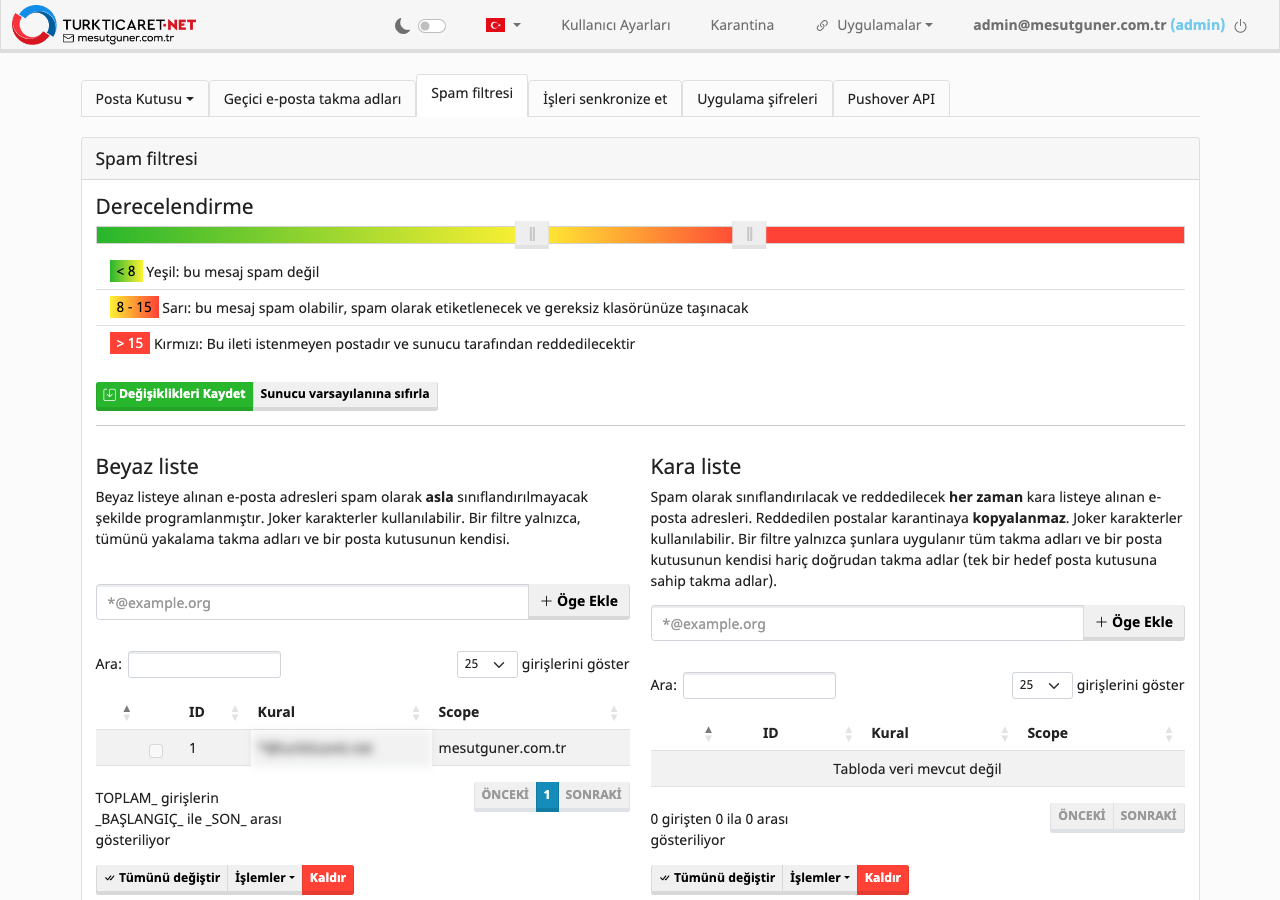Click ÖNCEKİ in Kara liste pagination
Viewport: 1280px width, 900px height.
(x=1082, y=816)
